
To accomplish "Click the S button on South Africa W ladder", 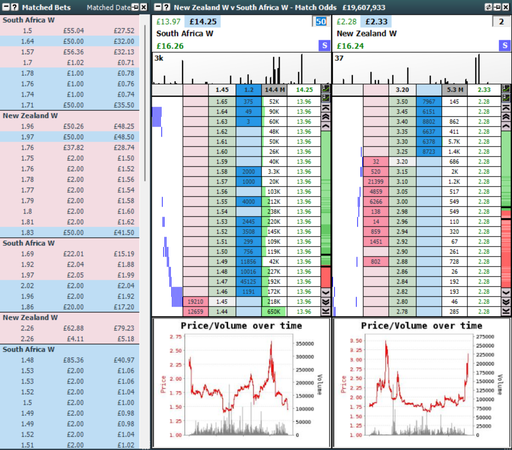I will [324, 46].
